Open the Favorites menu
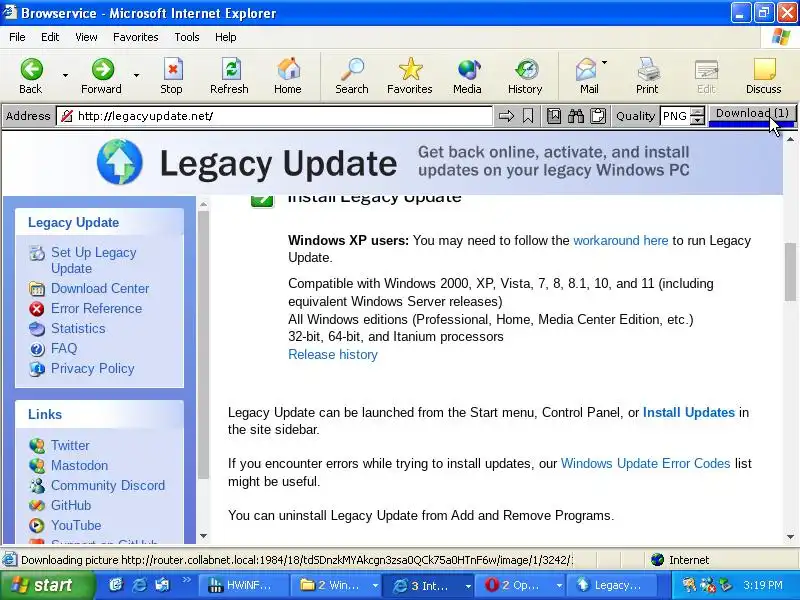The height and width of the screenshot is (600, 800). (x=136, y=37)
